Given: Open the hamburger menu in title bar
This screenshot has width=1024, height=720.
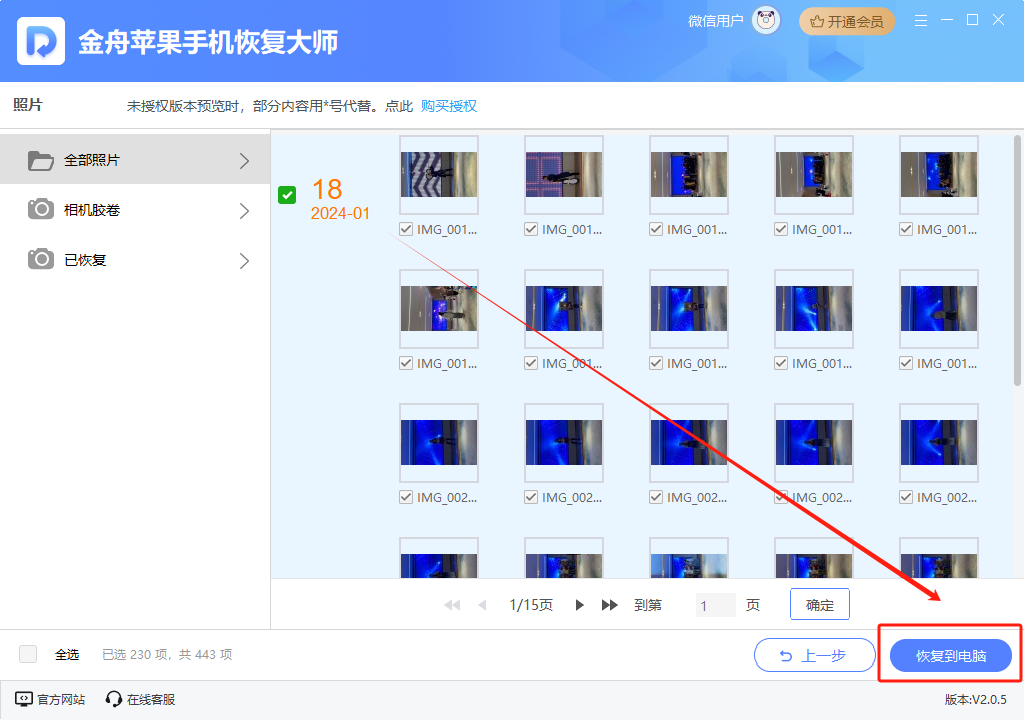Looking at the screenshot, I should [x=920, y=19].
